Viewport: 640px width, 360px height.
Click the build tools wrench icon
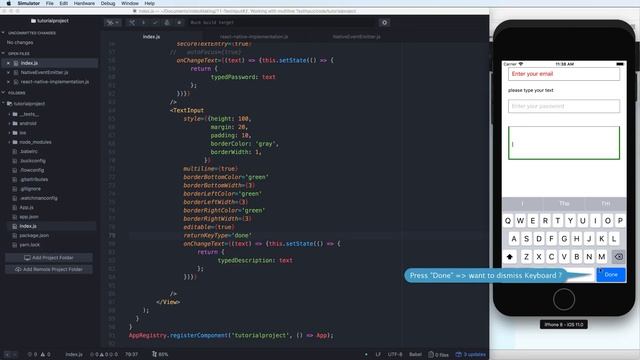[132, 22]
